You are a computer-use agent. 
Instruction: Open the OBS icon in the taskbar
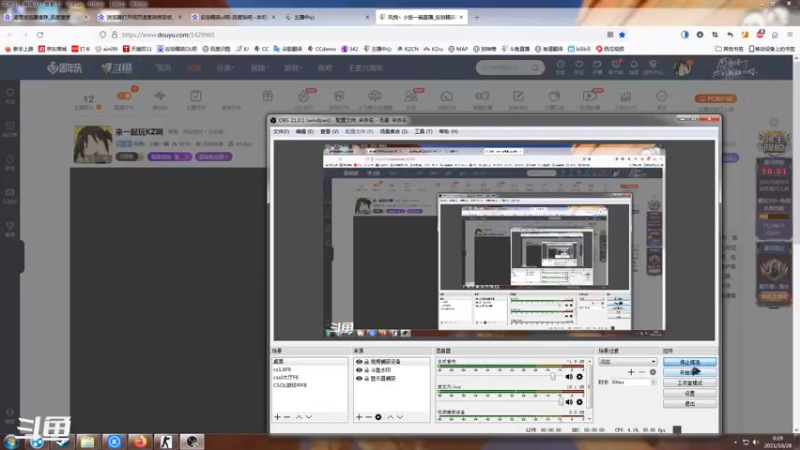tap(192, 441)
